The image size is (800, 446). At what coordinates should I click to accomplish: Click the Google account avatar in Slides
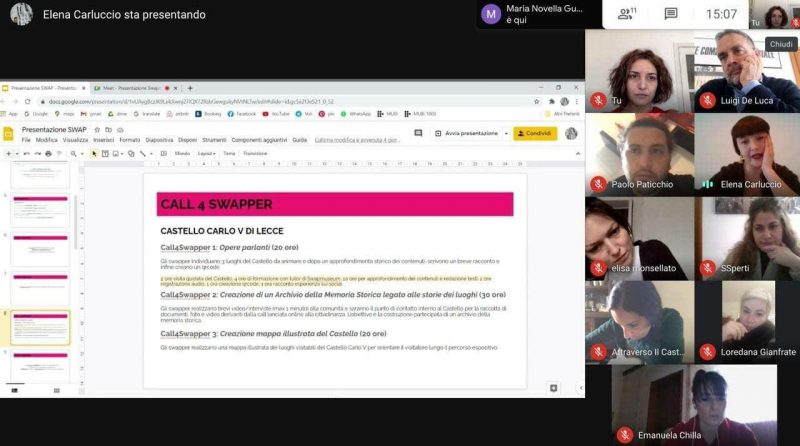[571, 133]
